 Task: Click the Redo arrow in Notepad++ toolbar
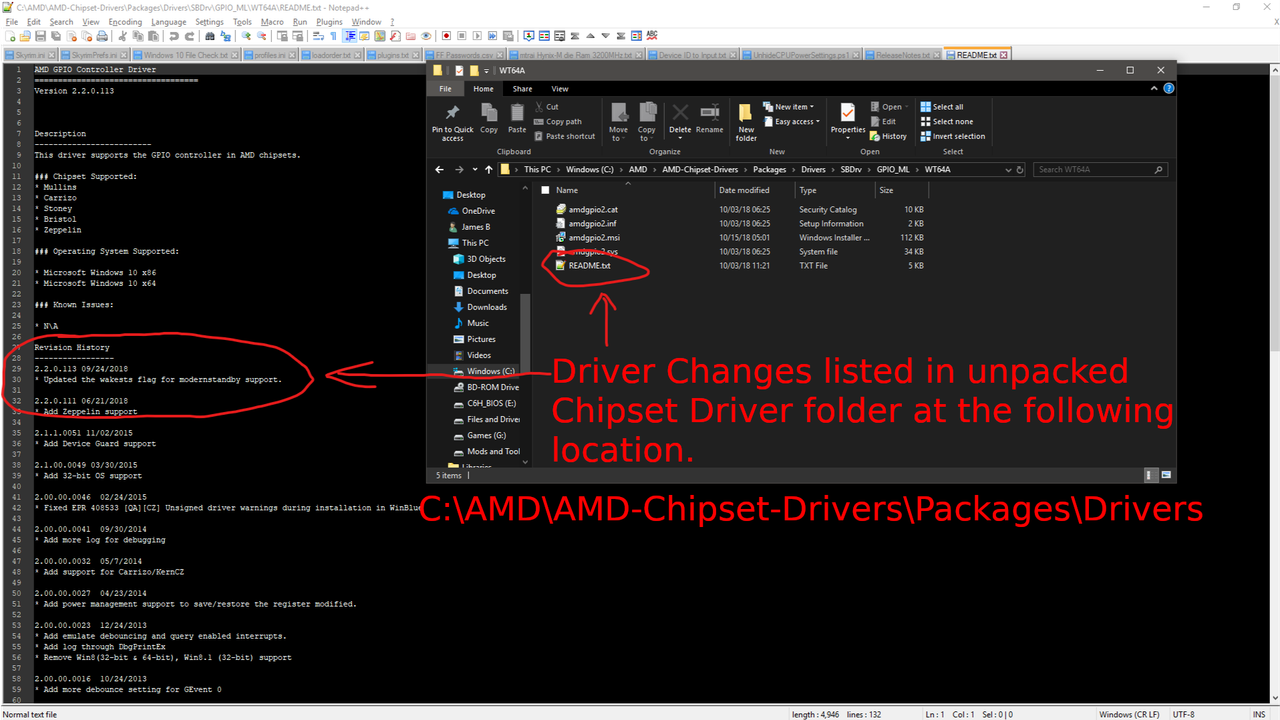[189, 36]
